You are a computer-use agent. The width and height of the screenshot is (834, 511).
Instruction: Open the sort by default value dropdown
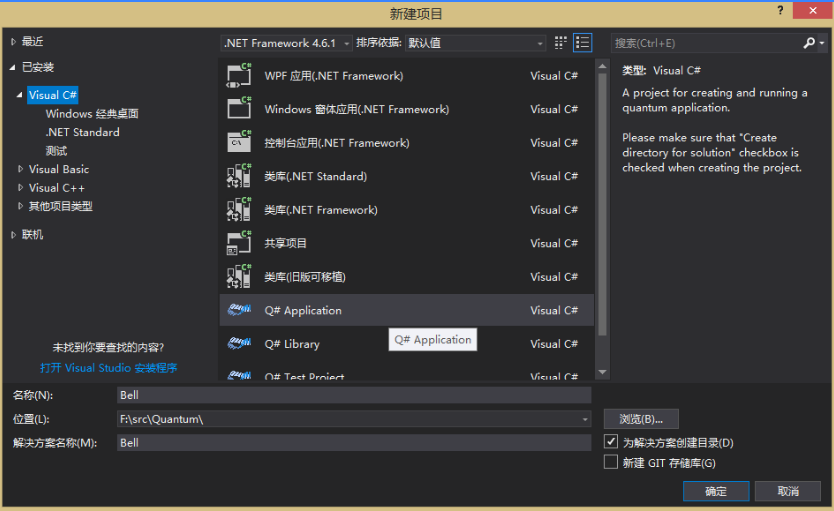476,43
